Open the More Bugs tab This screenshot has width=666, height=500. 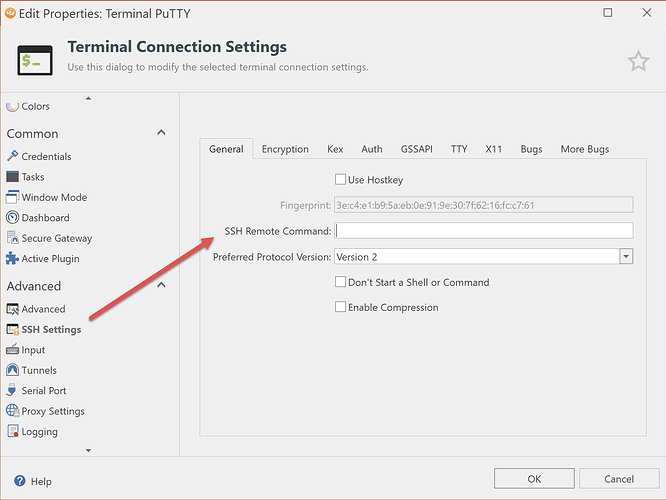point(584,149)
